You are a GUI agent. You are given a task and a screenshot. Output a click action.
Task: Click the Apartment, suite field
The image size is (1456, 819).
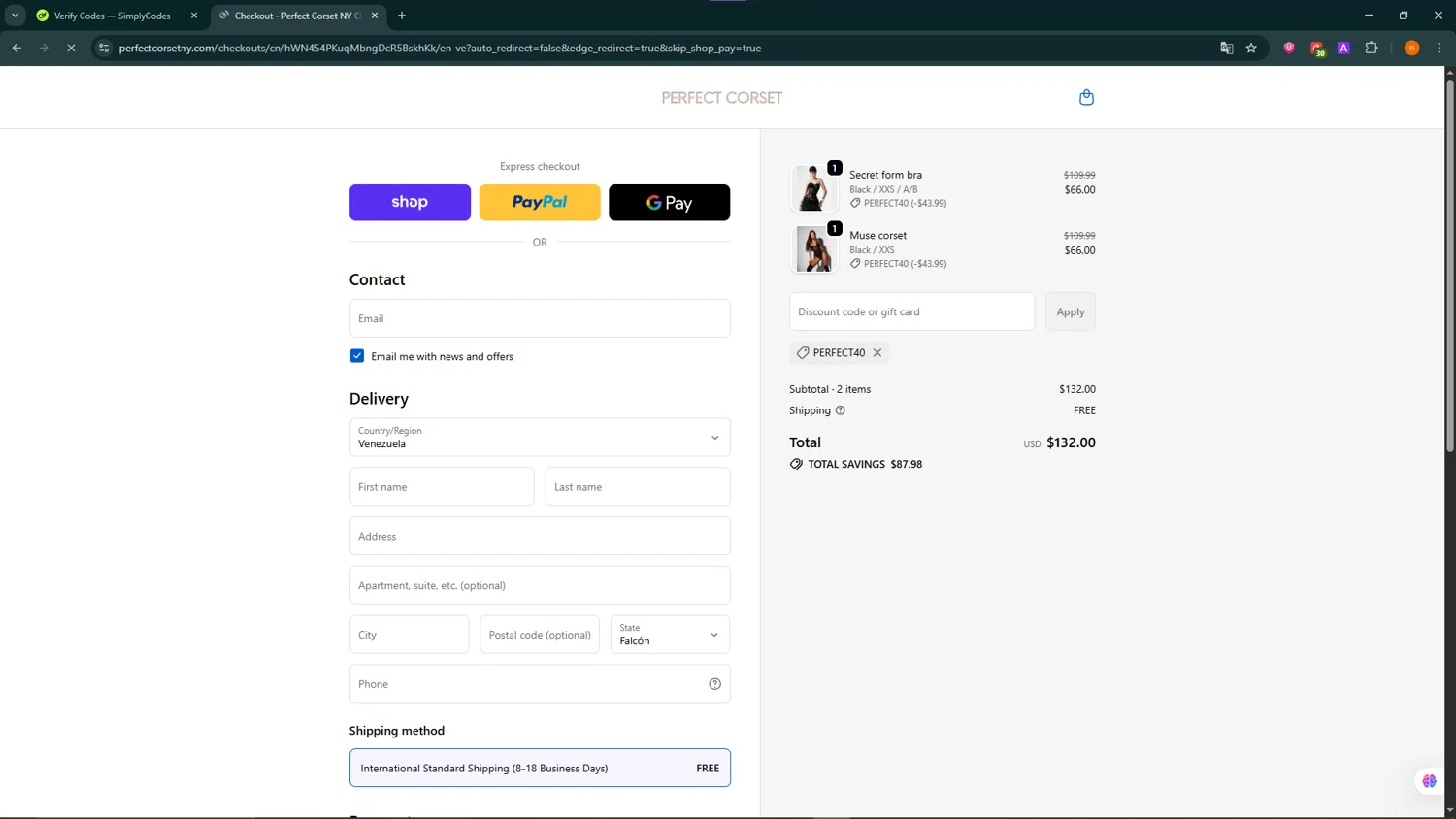(x=540, y=585)
